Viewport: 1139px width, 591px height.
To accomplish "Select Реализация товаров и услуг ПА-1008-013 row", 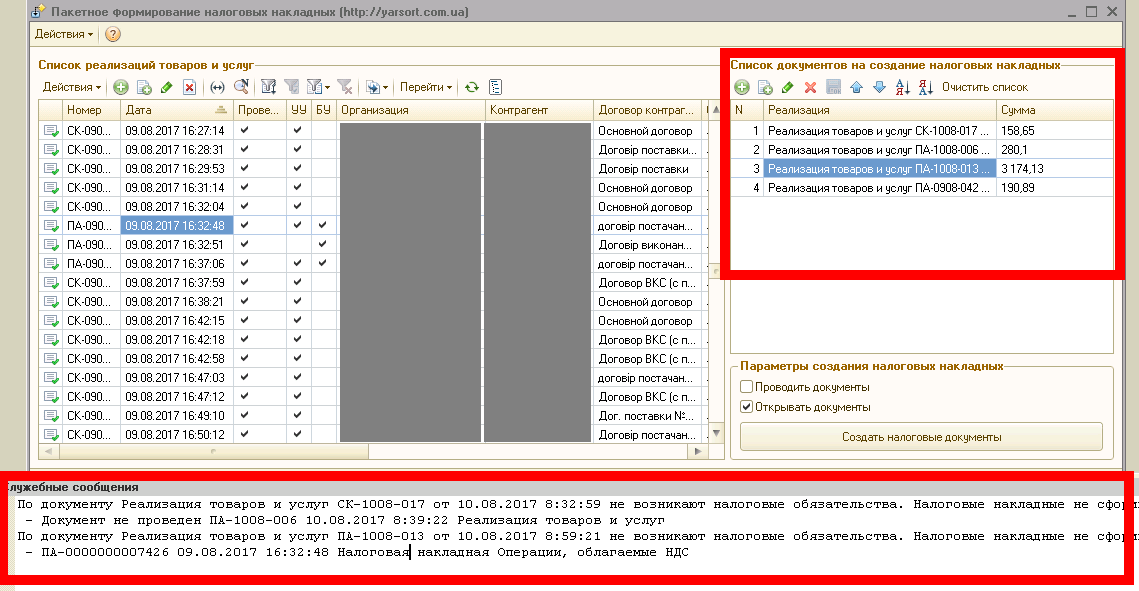I will click(x=922, y=168).
